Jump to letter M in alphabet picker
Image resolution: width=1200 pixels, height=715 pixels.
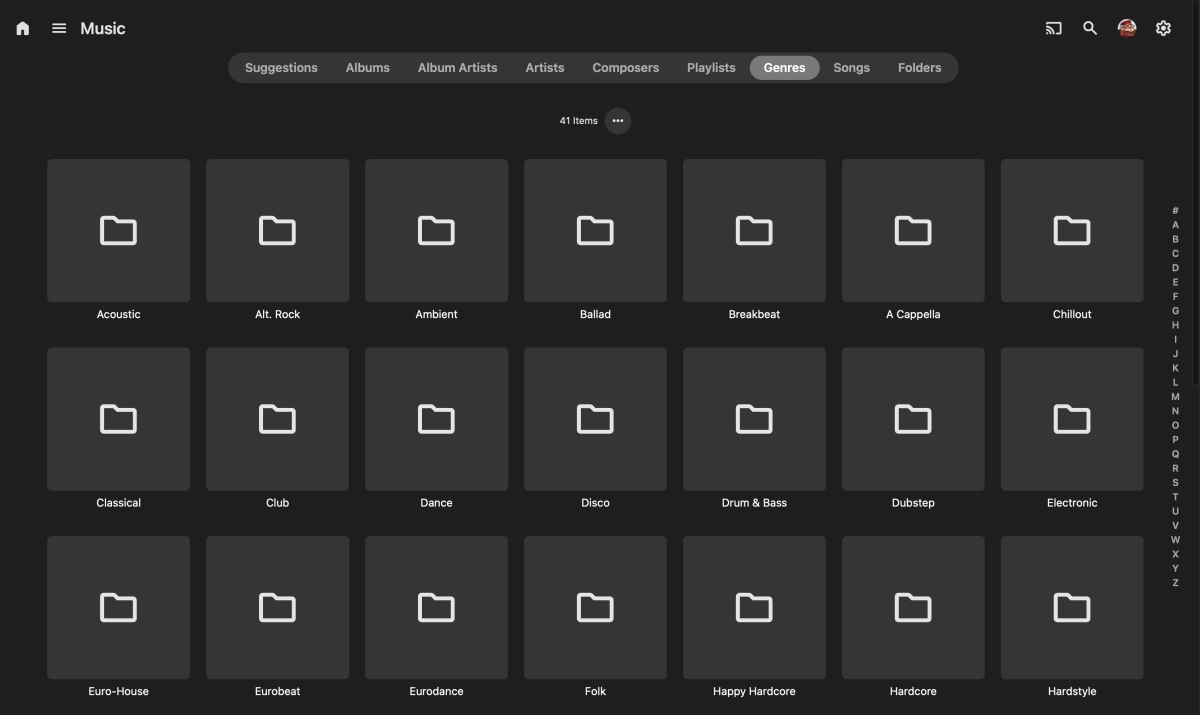click(x=1175, y=397)
